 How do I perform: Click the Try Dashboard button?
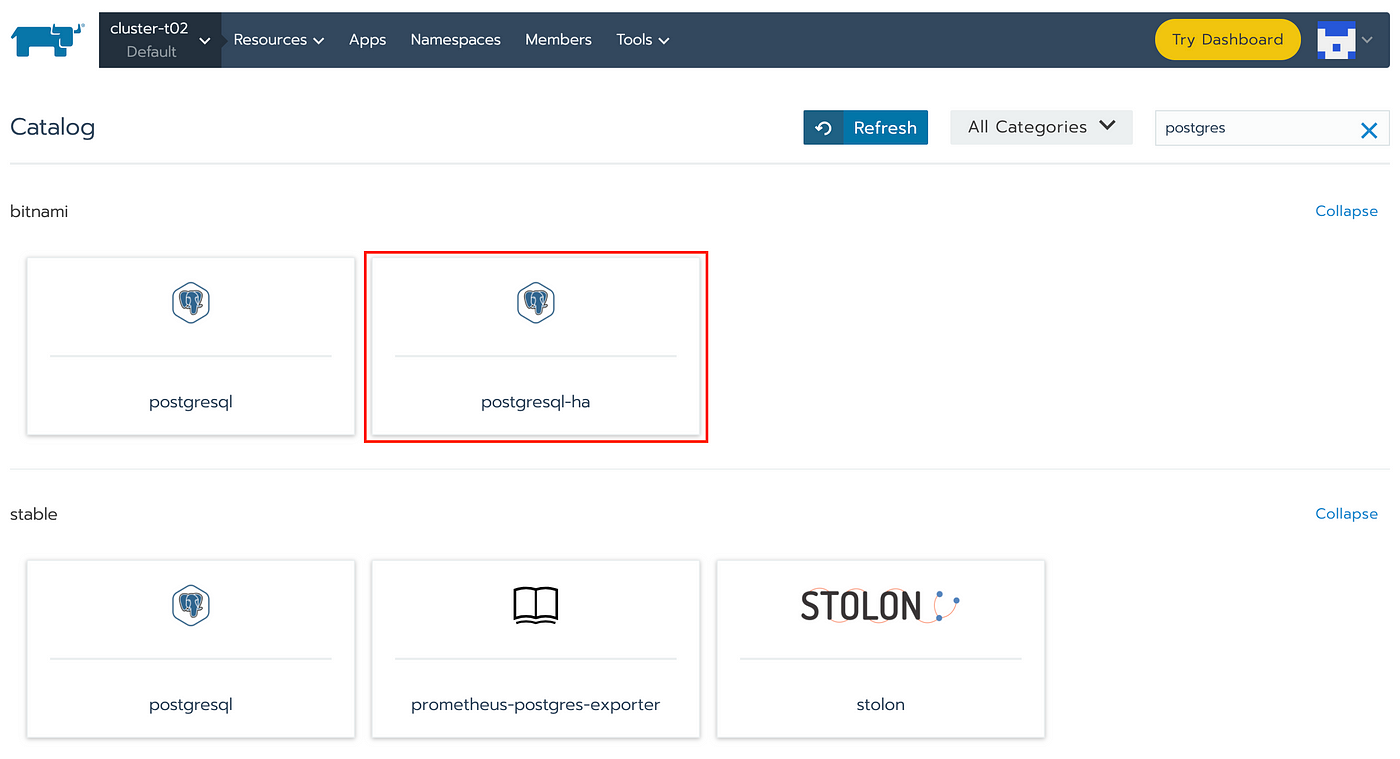pyautogui.click(x=1227, y=40)
